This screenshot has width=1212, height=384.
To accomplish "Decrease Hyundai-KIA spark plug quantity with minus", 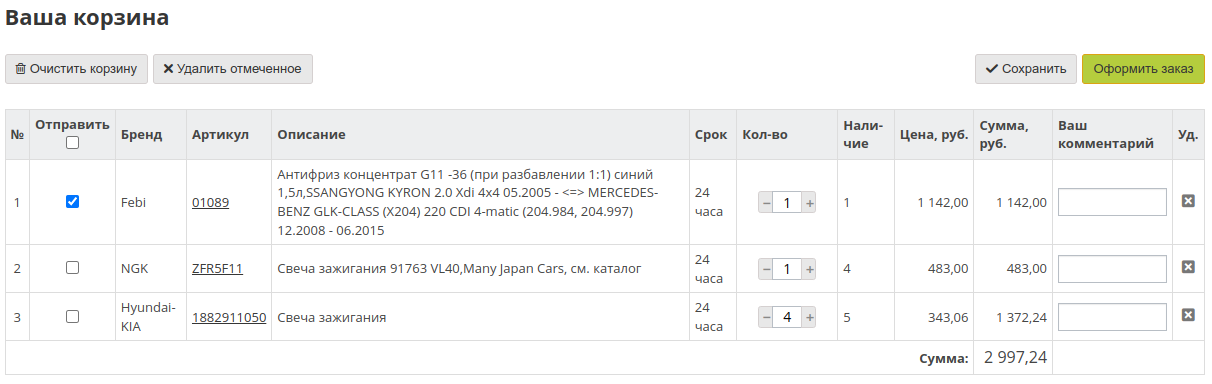I will (x=766, y=317).
